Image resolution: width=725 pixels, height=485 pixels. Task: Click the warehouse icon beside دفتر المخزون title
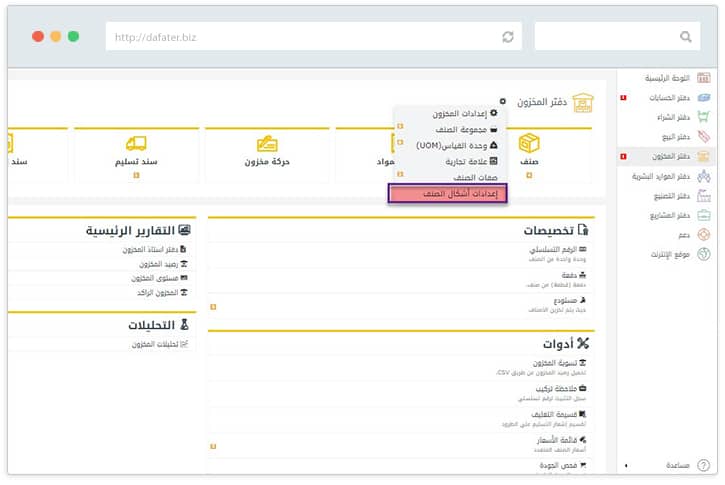583,103
